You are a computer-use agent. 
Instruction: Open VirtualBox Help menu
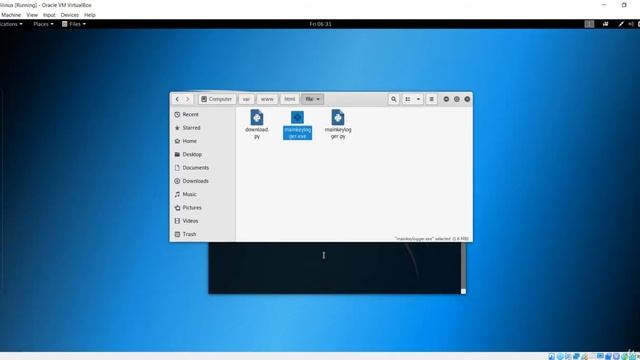(x=90, y=15)
